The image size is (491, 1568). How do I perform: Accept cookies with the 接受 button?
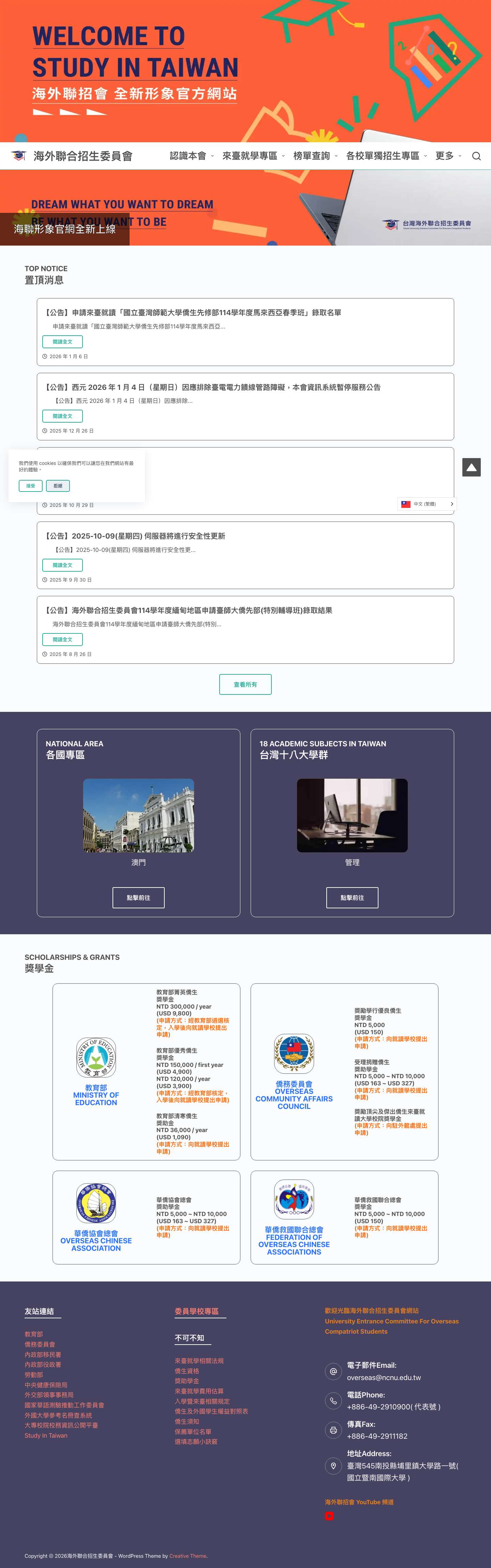[x=30, y=486]
